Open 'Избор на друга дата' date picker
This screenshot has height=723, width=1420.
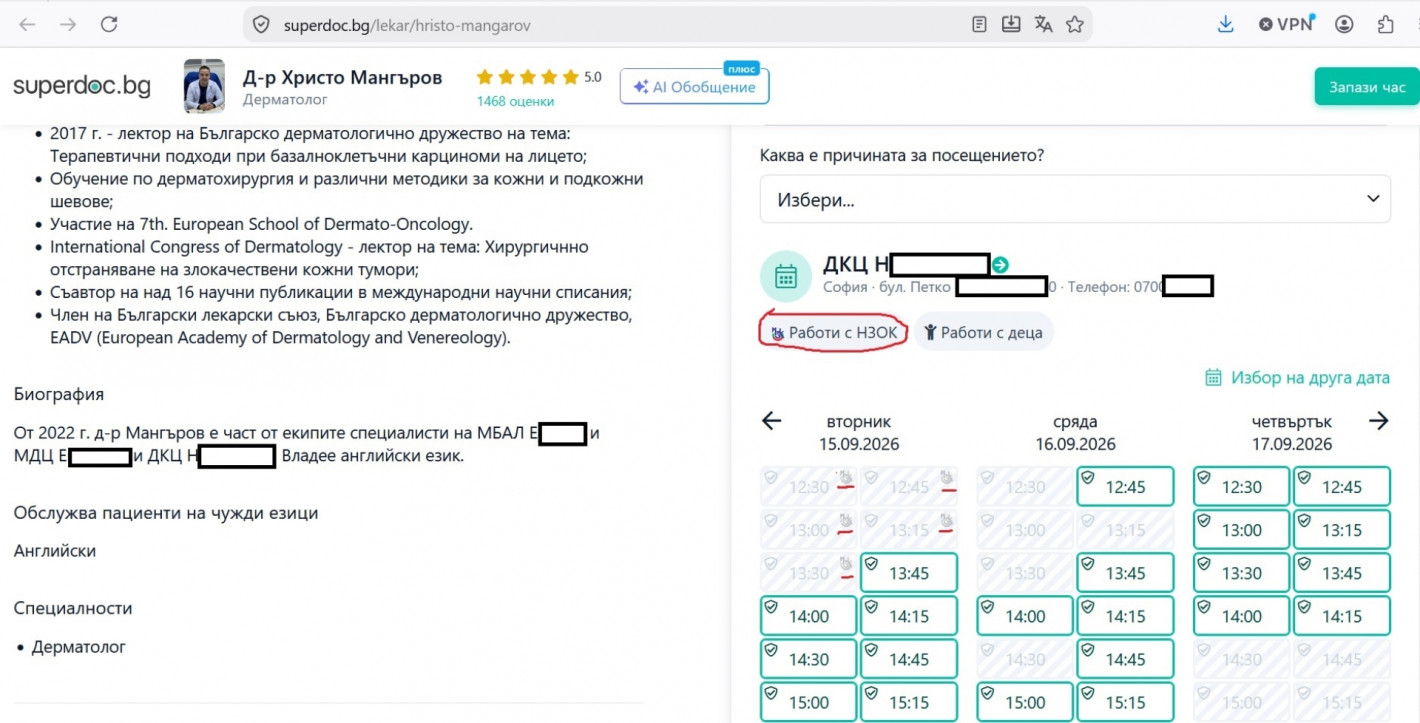(1298, 378)
